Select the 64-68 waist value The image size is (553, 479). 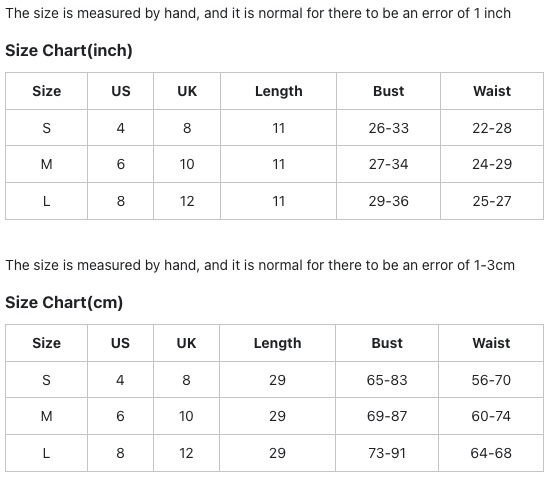491,453
